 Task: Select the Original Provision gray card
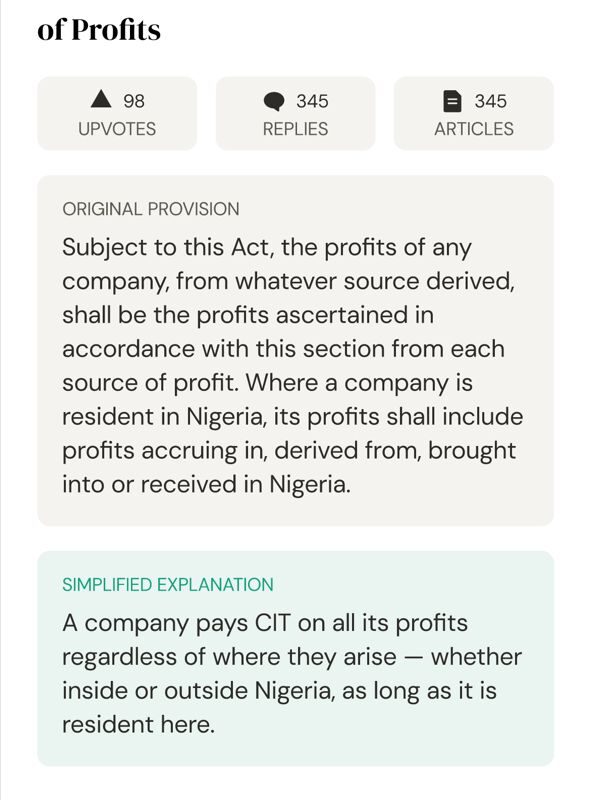(296, 351)
